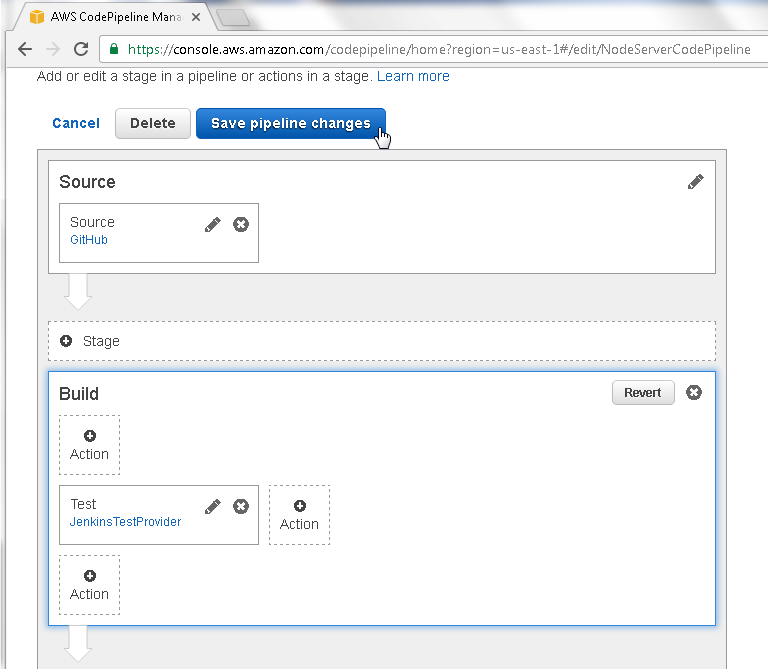Go forward in browser history

(52, 49)
